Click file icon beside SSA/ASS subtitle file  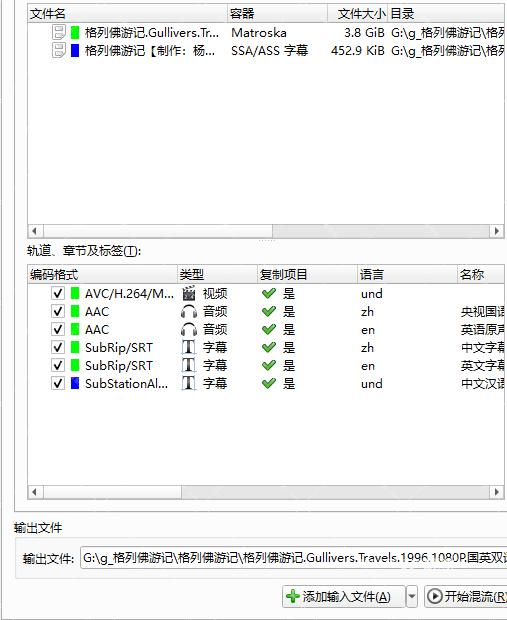59,50
